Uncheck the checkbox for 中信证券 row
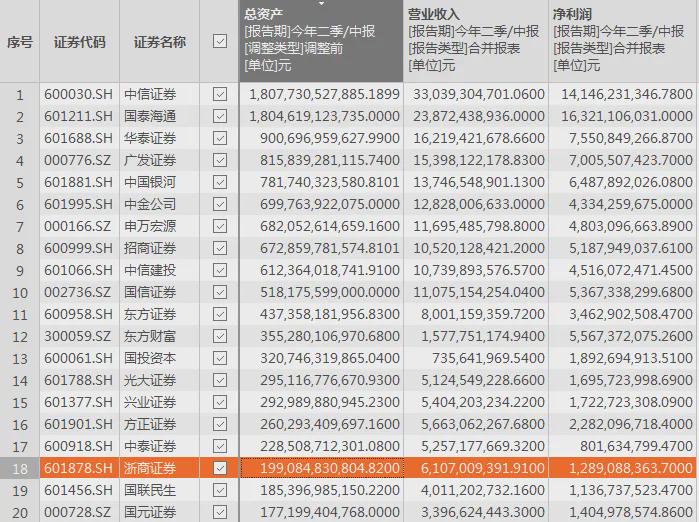The width and height of the screenshot is (699, 522). click(x=220, y=94)
